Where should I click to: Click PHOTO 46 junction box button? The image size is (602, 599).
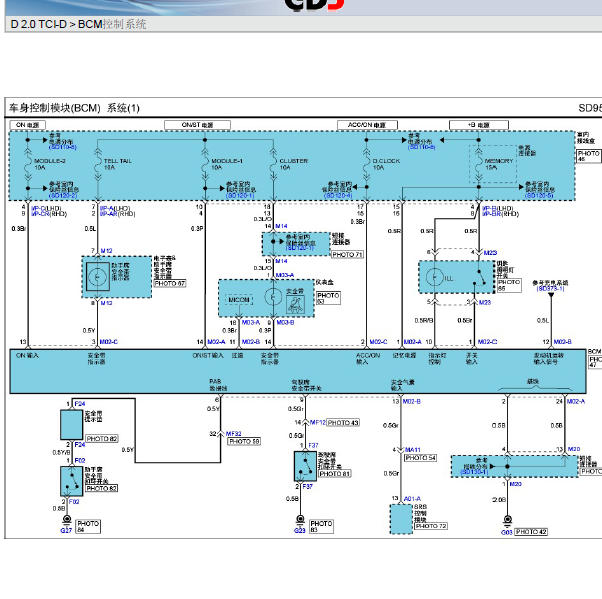coord(588,156)
